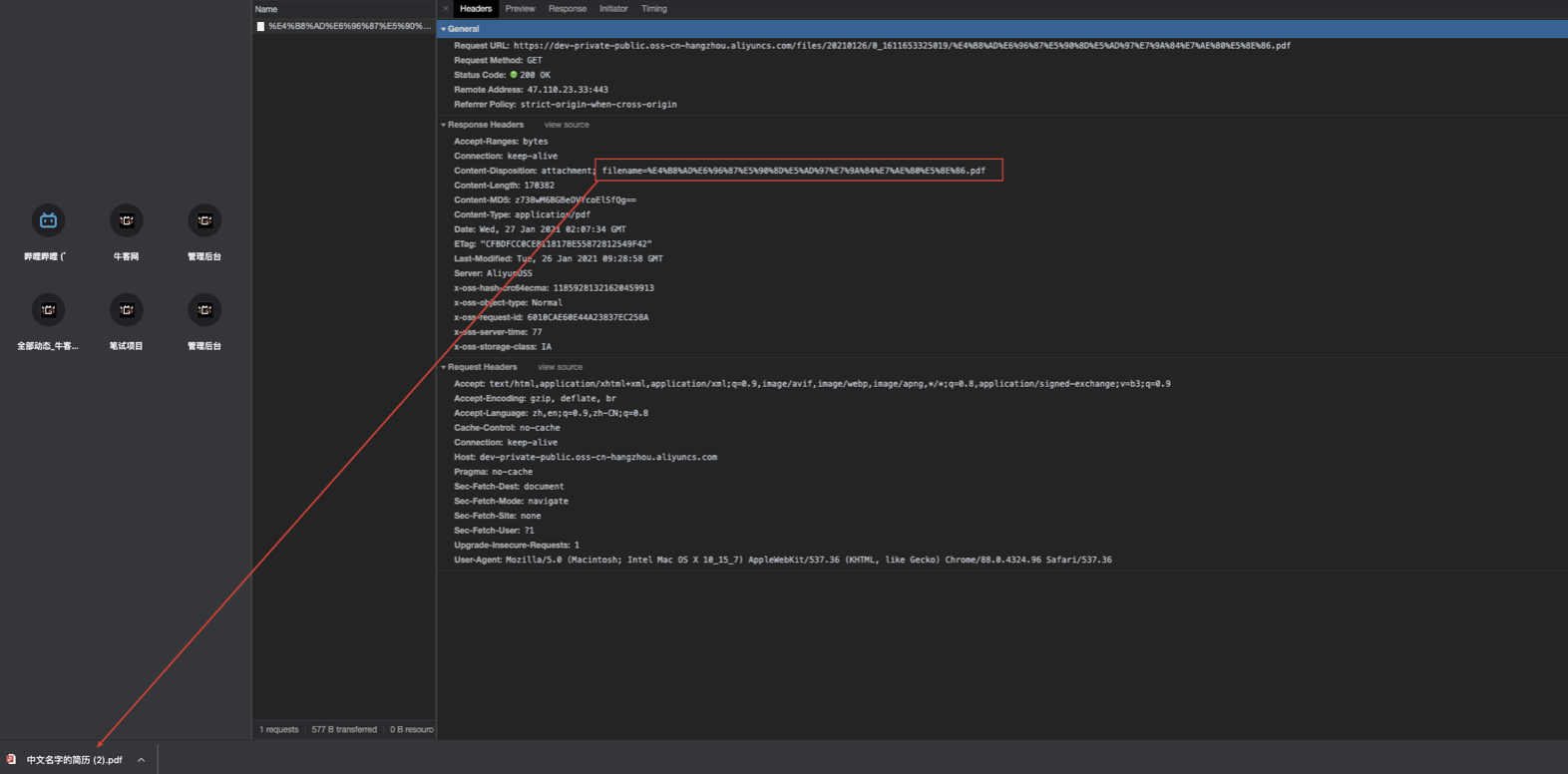Close the request details panel
Screen dimensions: 1568x774
(x=446, y=9)
